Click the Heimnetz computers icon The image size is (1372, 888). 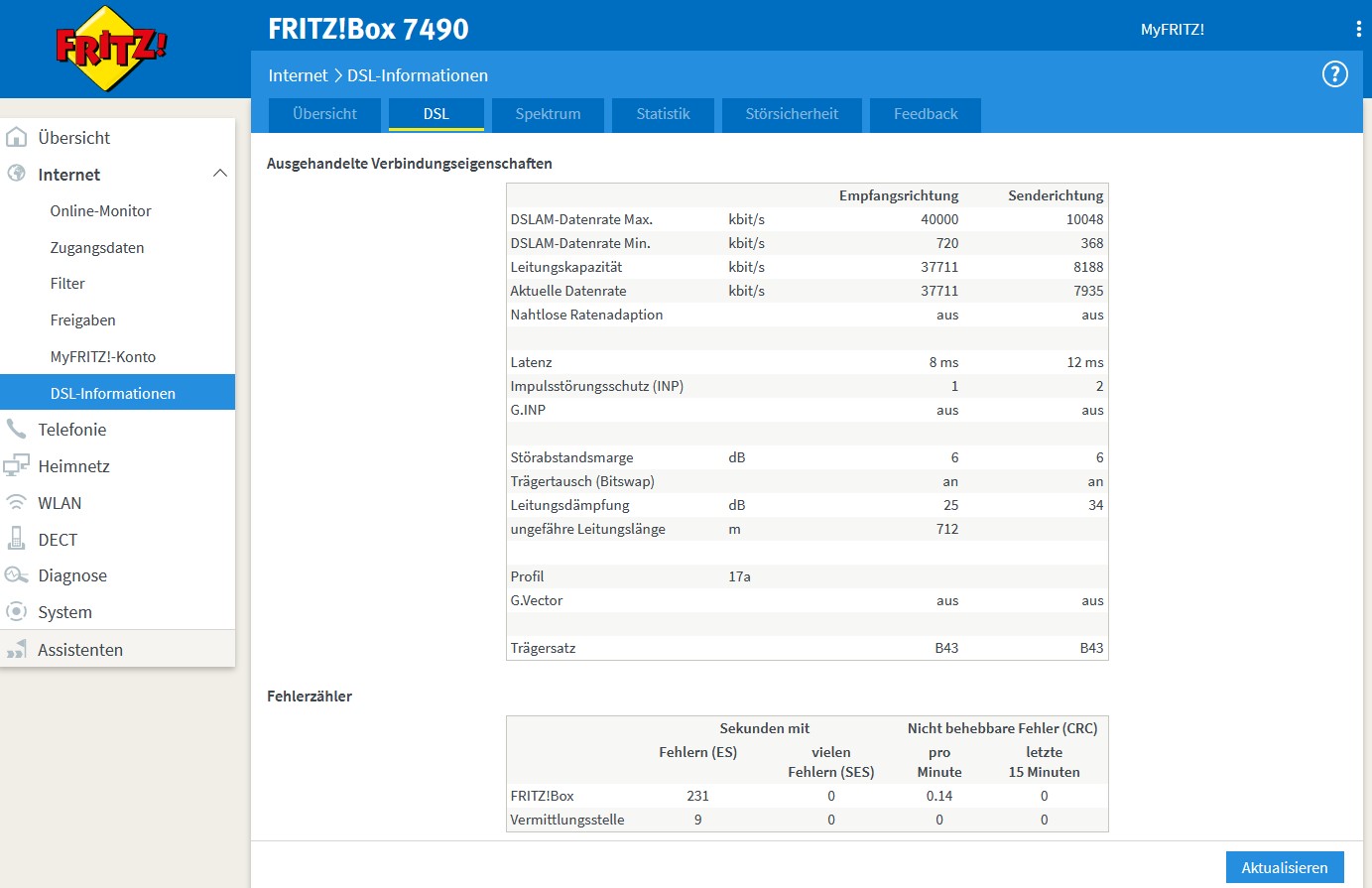(x=17, y=465)
